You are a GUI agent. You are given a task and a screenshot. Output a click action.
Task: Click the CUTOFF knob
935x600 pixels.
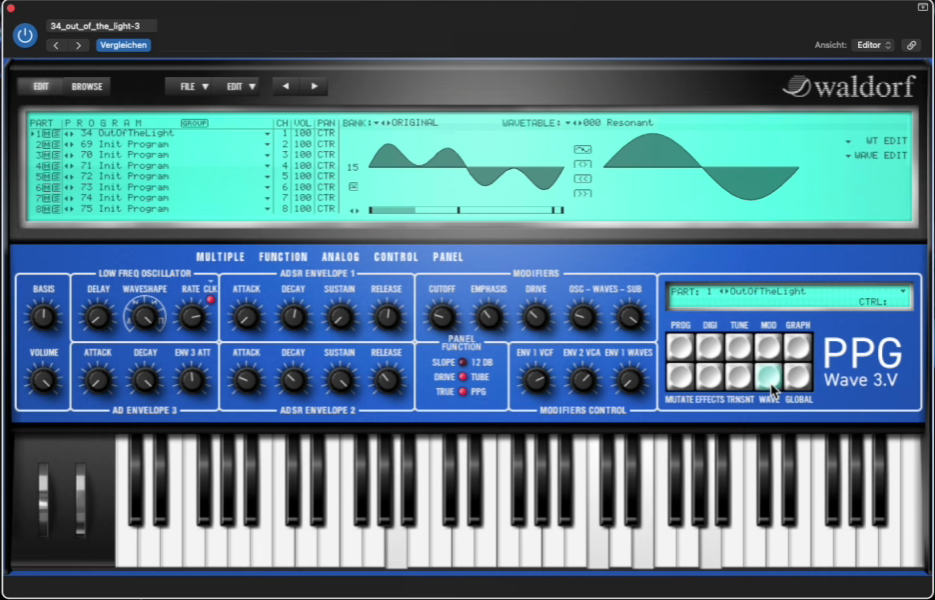(442, 317)
